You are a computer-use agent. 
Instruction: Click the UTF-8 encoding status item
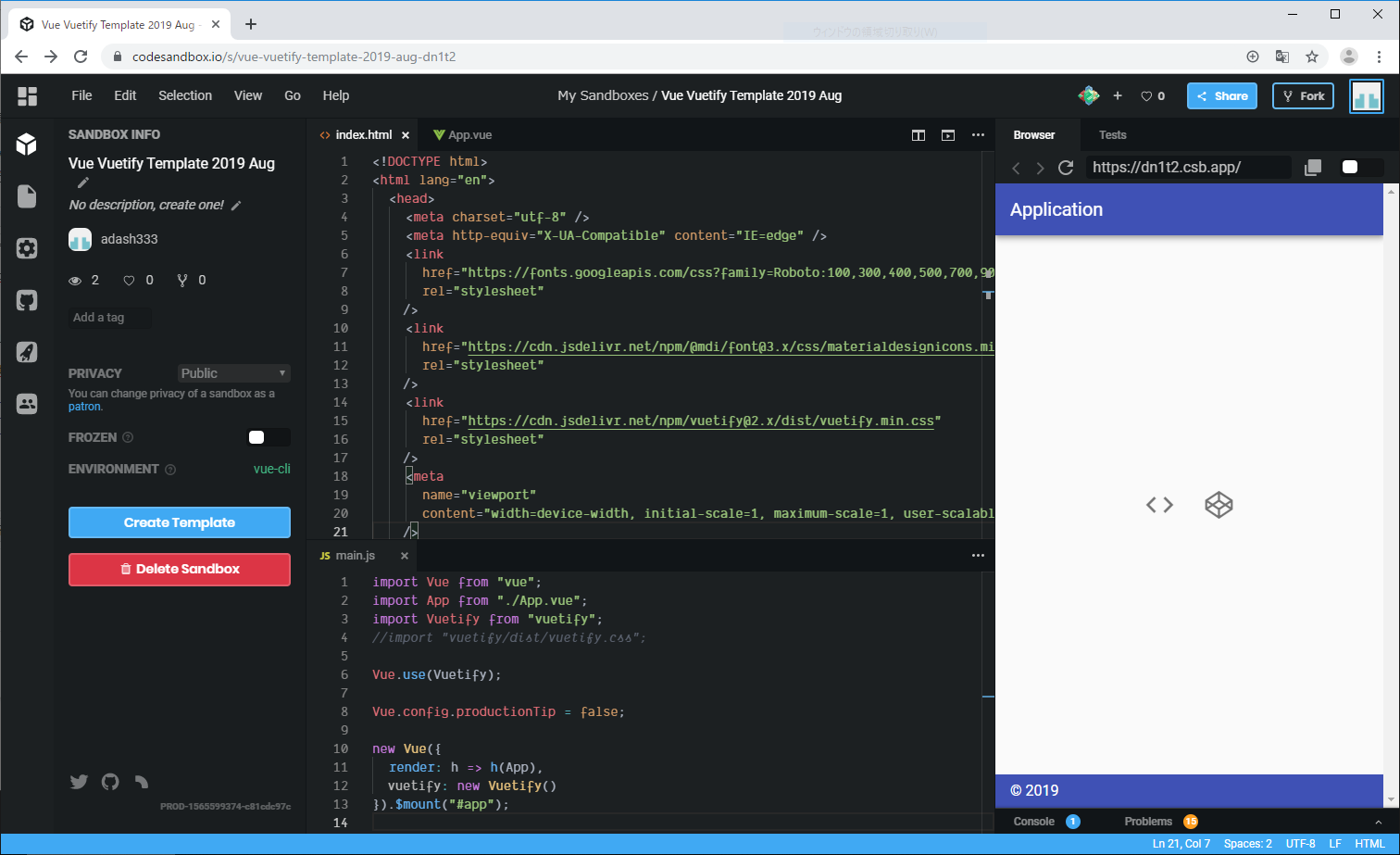pos(1301,844)
